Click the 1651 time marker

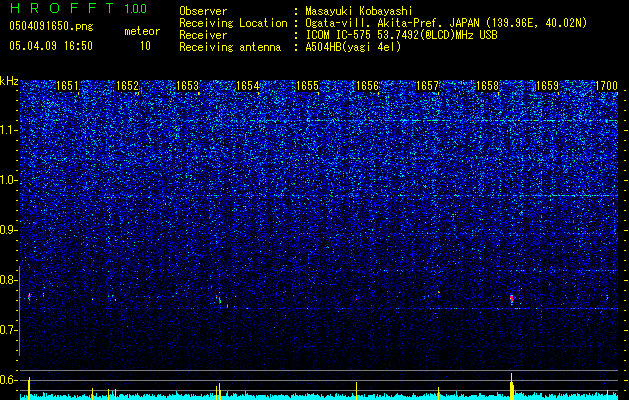(67, 86)
